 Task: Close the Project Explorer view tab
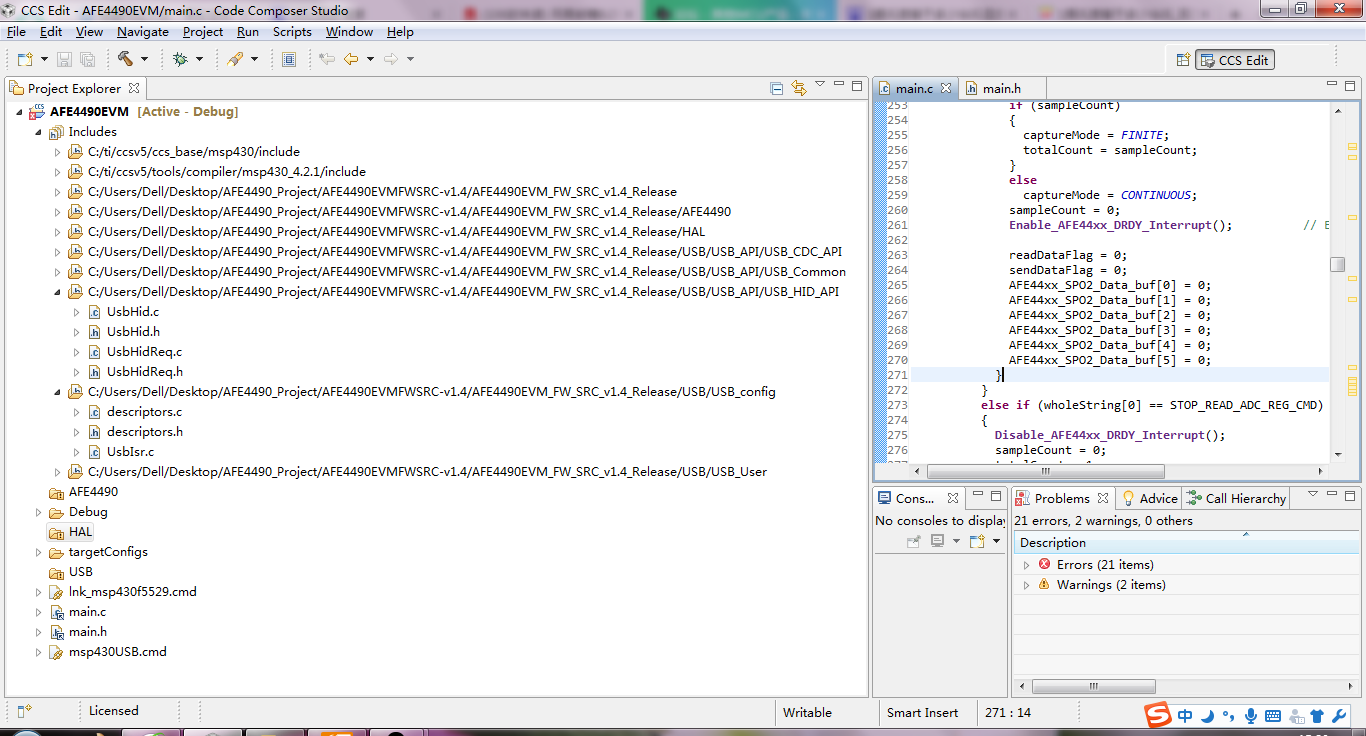tap(134, 88)
